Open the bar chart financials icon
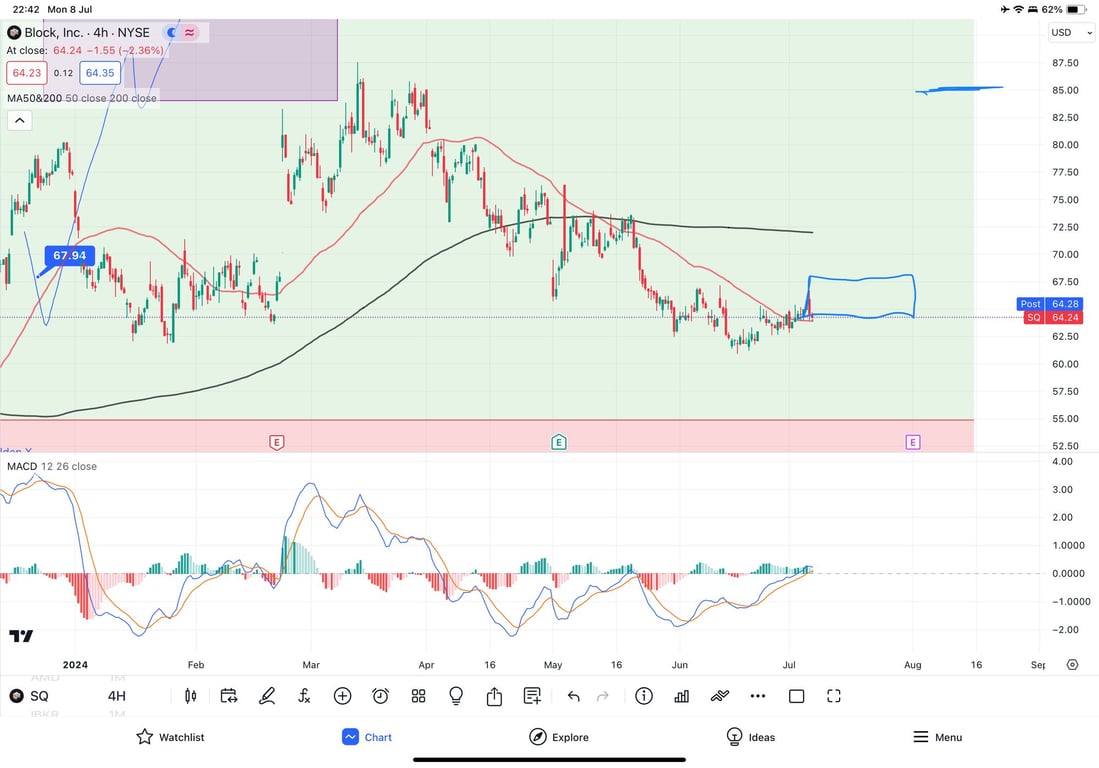This screenshot has height=768, width=1099. click(681, 696)
